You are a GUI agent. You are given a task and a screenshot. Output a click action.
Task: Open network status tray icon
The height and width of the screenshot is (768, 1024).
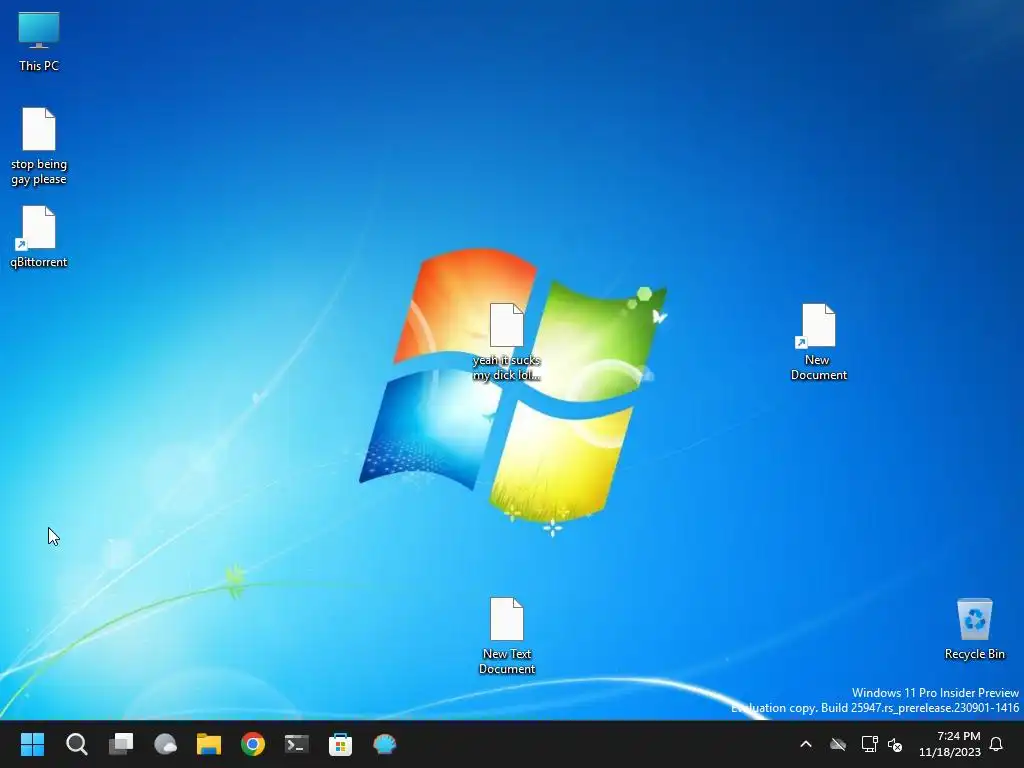[x=869, y=744]
